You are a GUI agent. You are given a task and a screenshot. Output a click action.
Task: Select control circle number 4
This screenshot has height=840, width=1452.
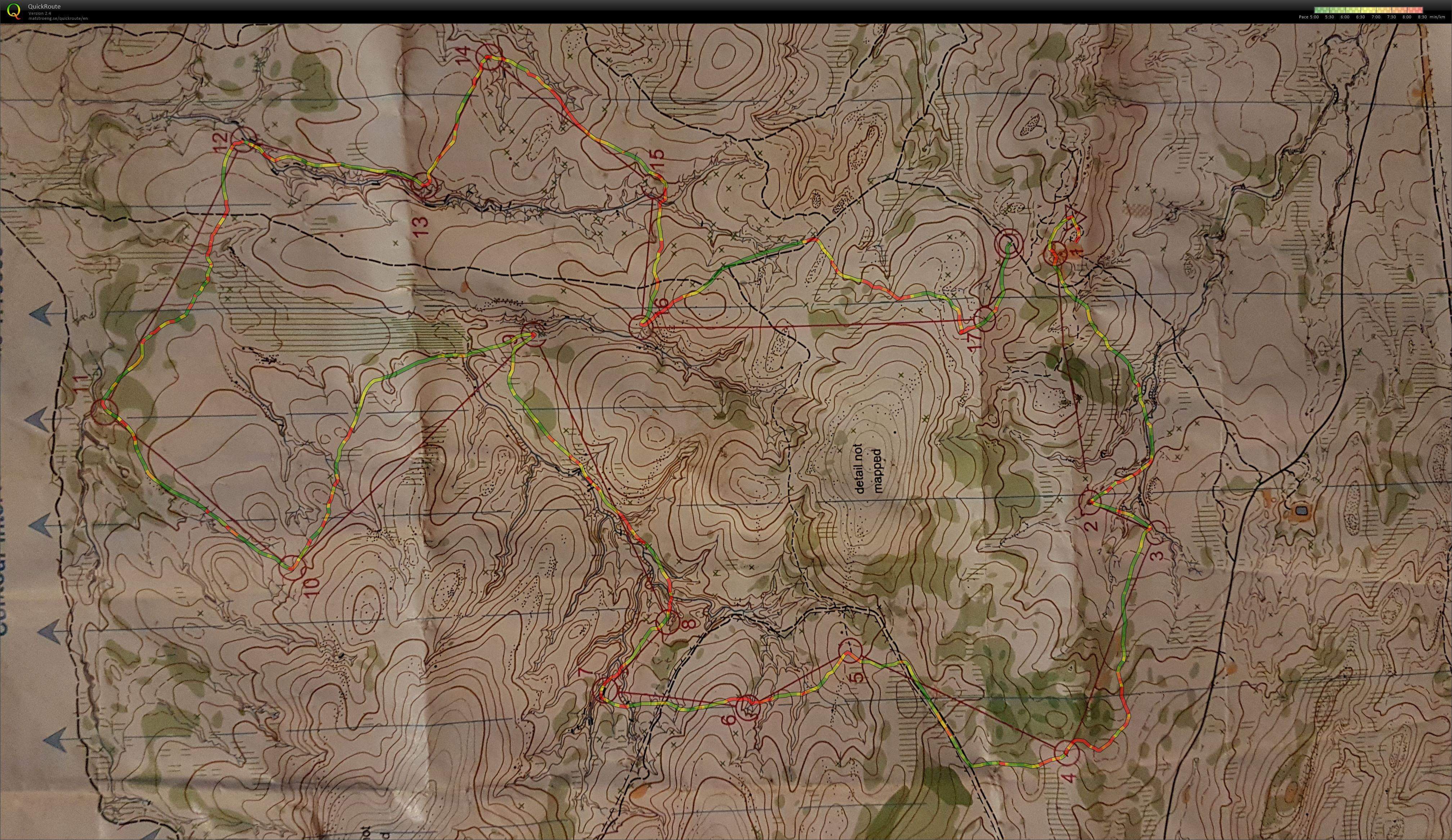(1067, 753)
